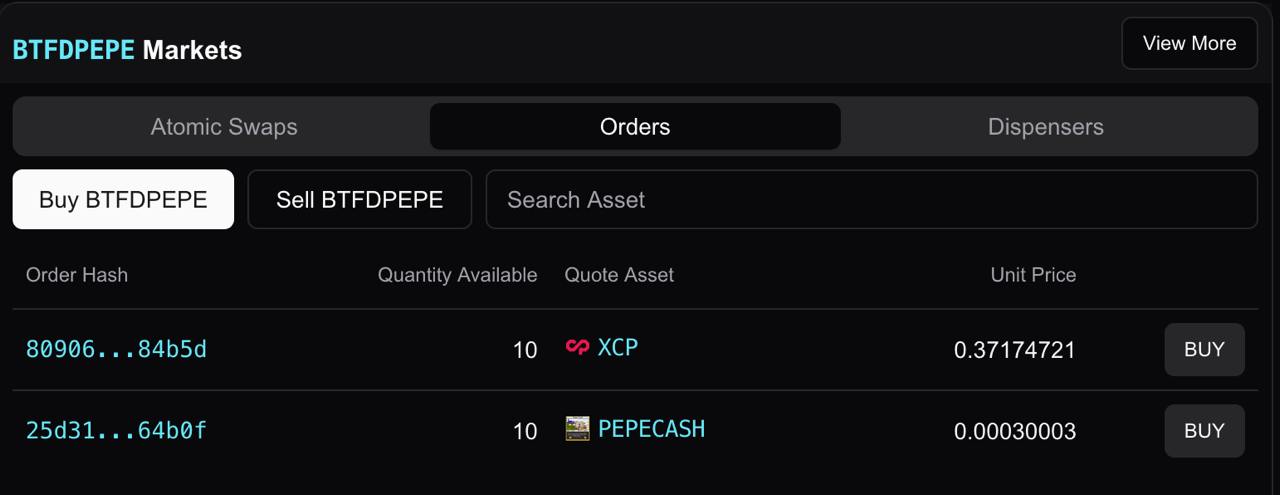
Task: Open the Dispensers tab
Action: [x=1046, y=127]
